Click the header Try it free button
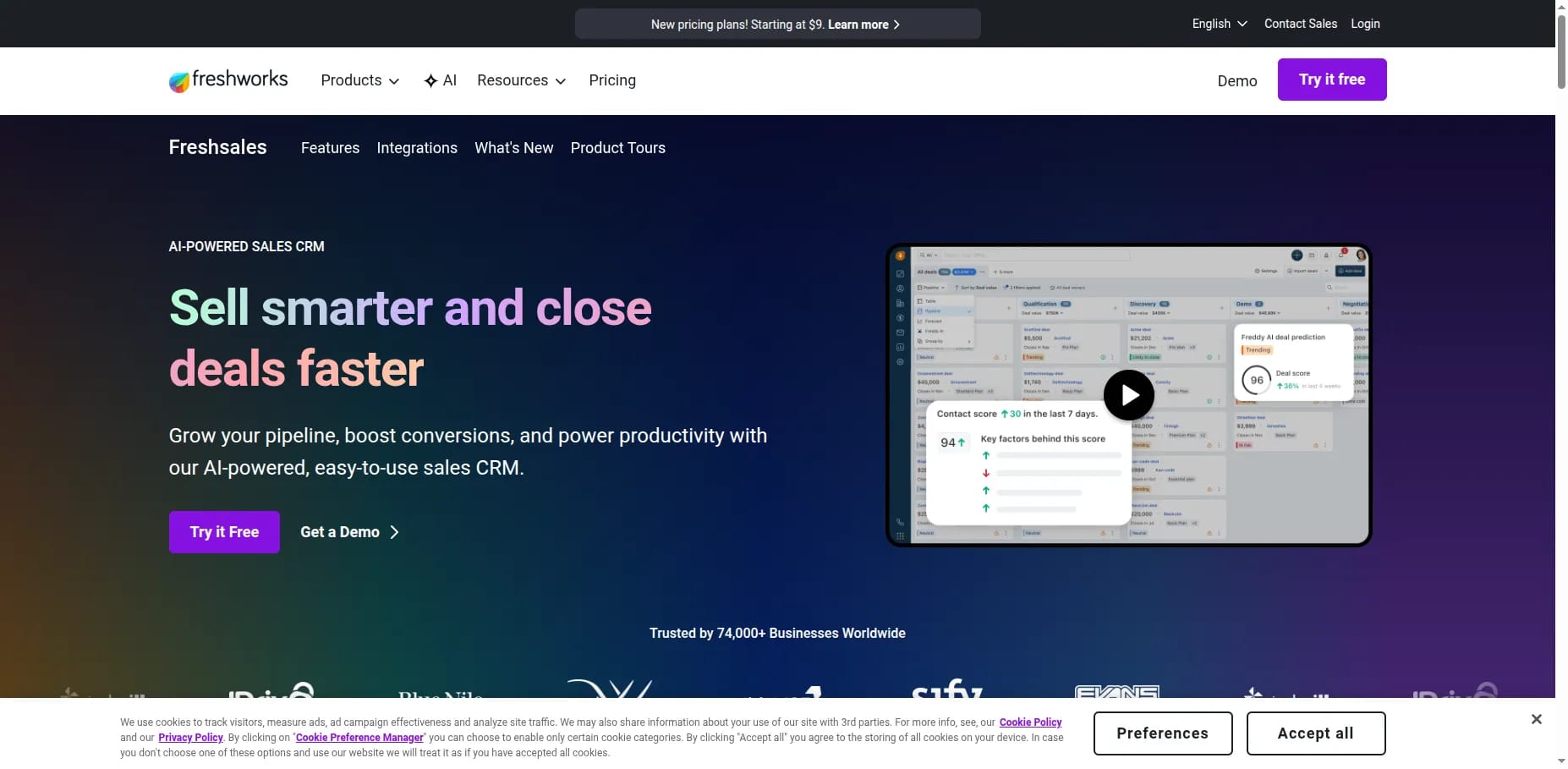1568x769 pixels. (x=1331, y=80)
